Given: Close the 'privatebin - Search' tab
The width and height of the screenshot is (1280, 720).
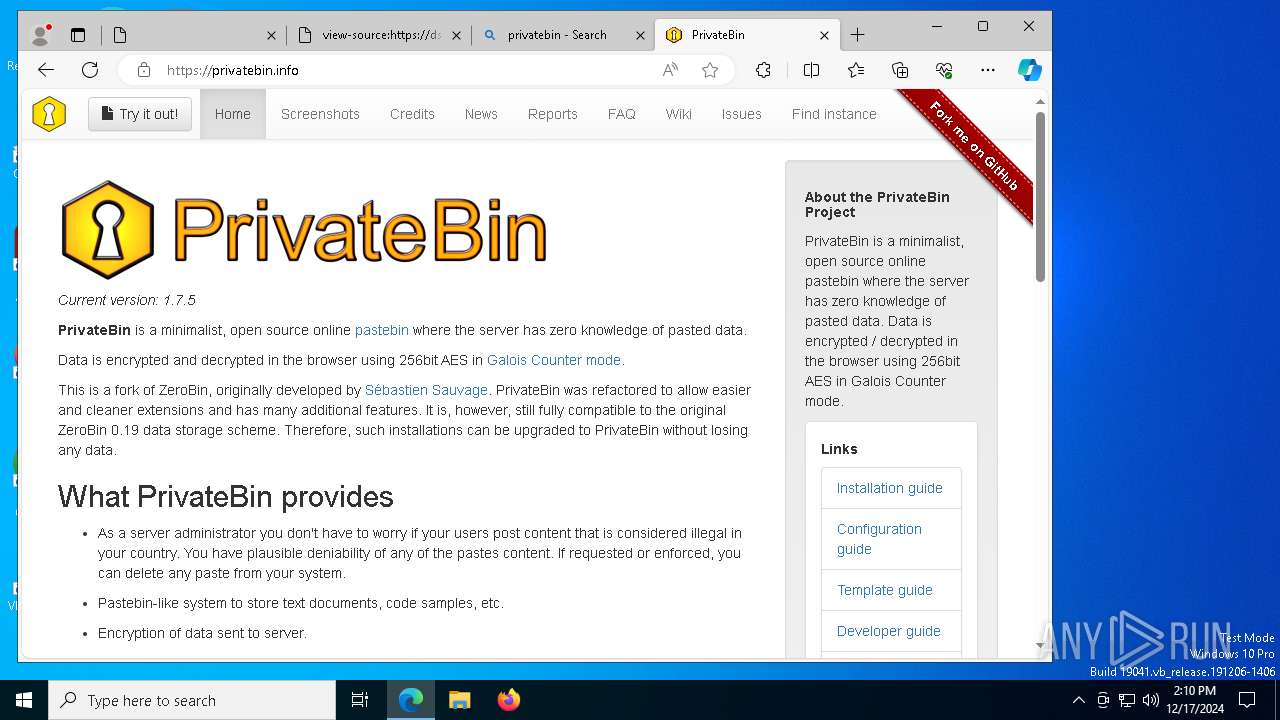Looking at the screenshot, I should (641, 35).
